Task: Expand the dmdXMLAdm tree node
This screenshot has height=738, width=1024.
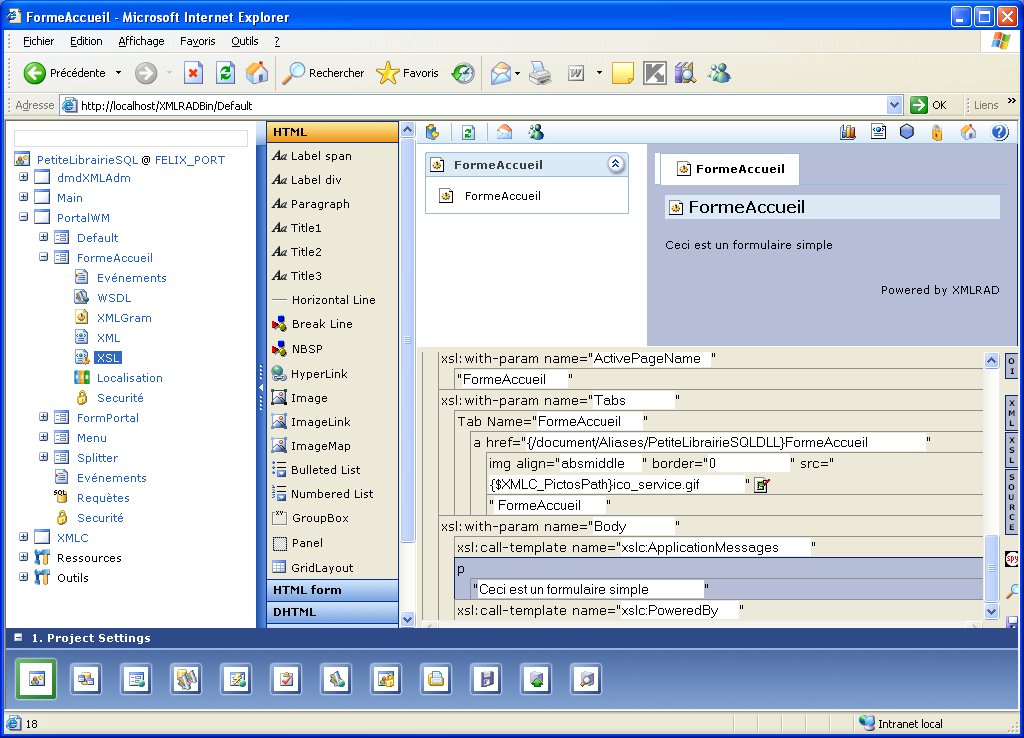Action: [x=24, y=178]
